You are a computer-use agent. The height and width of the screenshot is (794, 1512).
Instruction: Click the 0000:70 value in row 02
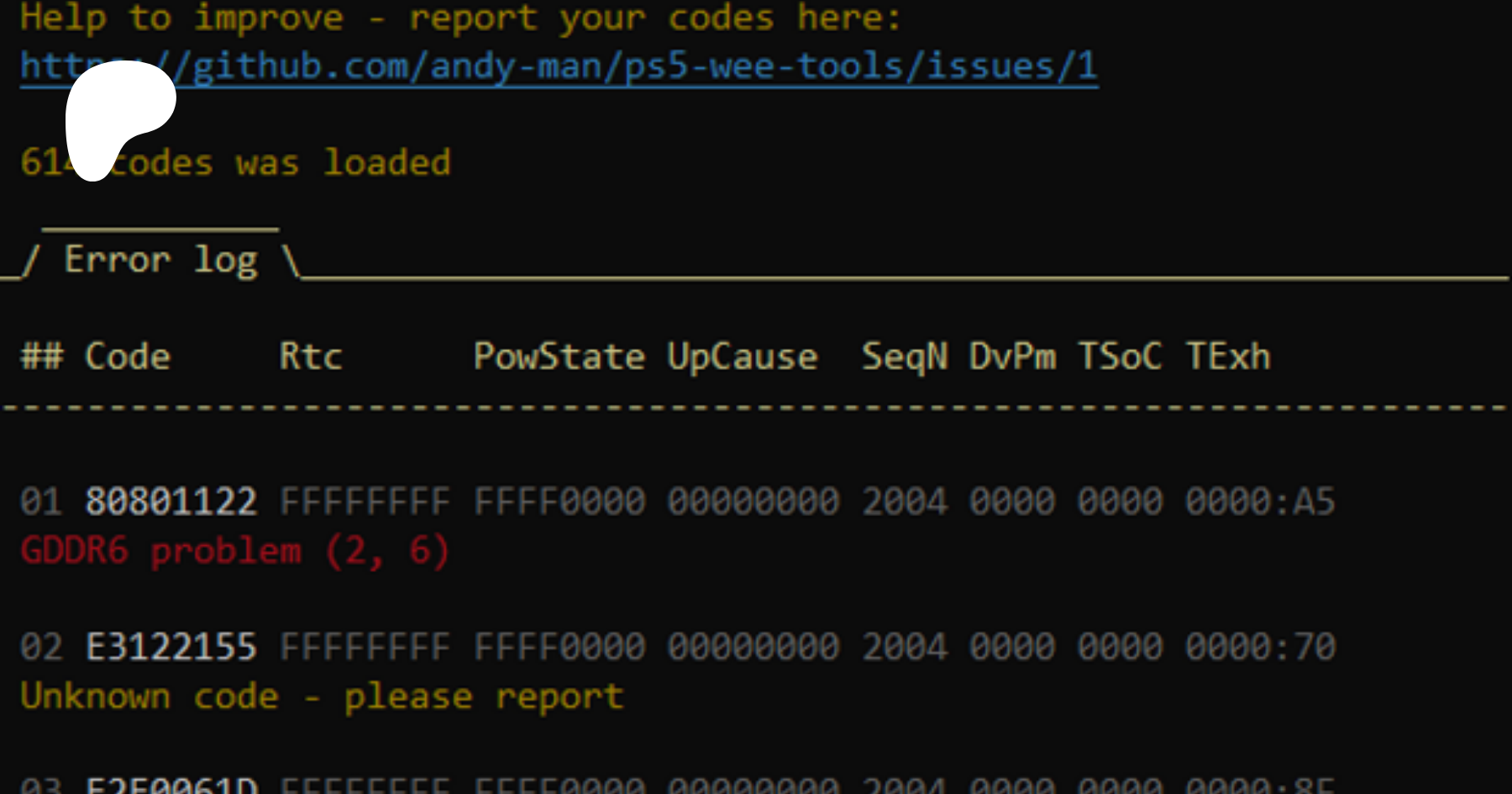click(x=1260, y=647)
